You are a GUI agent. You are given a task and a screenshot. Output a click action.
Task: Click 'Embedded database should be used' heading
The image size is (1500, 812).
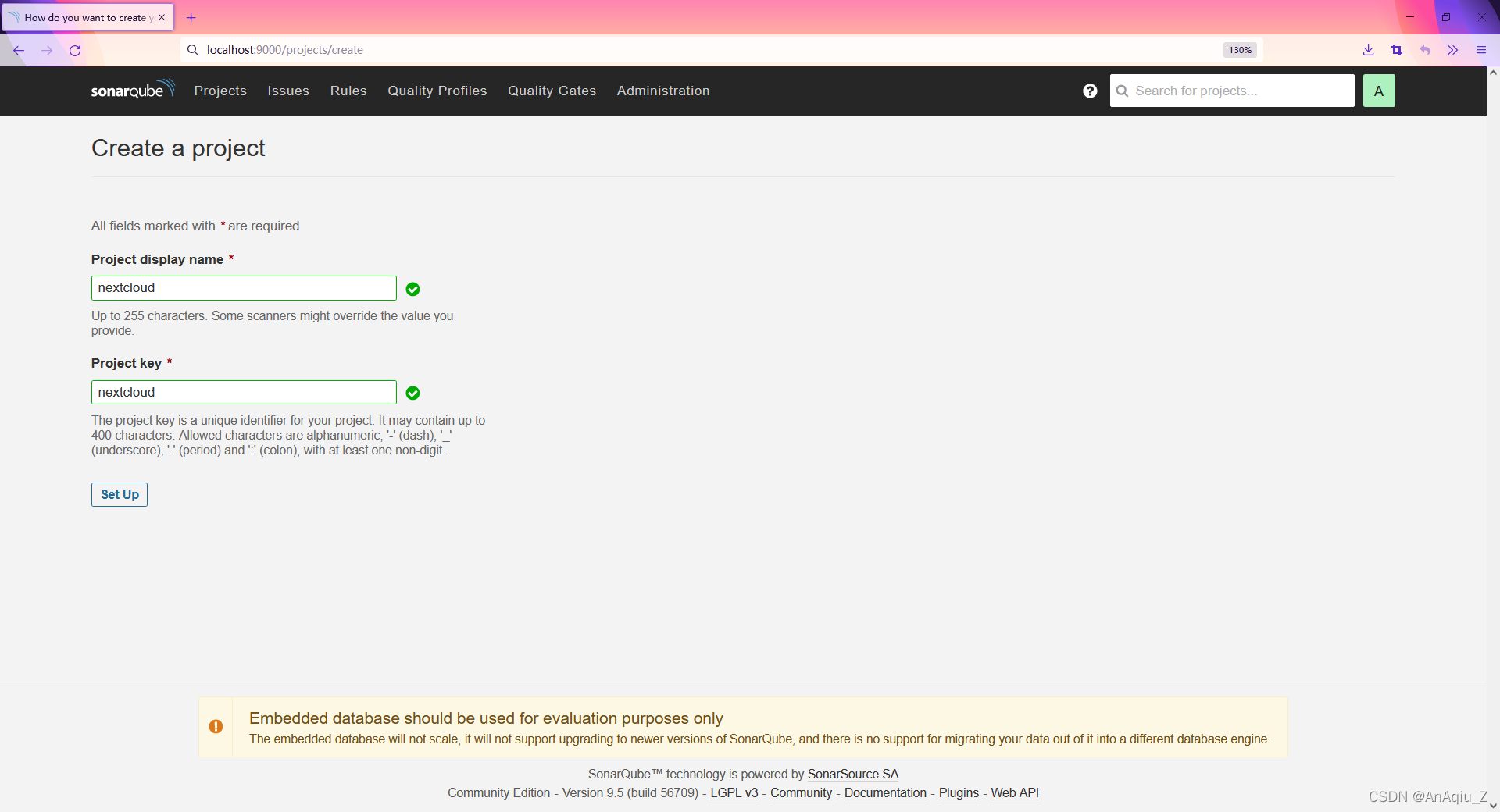click(x=486, y=718)
